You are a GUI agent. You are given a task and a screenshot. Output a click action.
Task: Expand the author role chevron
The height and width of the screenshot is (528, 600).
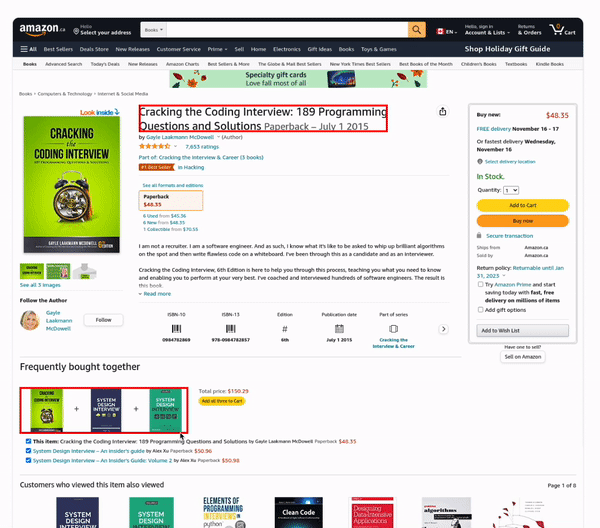click(218, 137)
